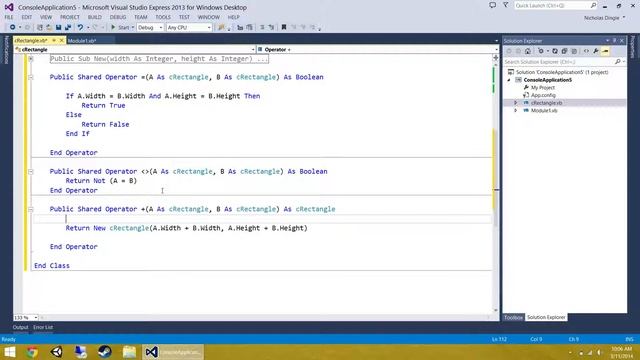640x360 pixels.
Task: Open Steam from the taskbar
Action: point(104,352)
